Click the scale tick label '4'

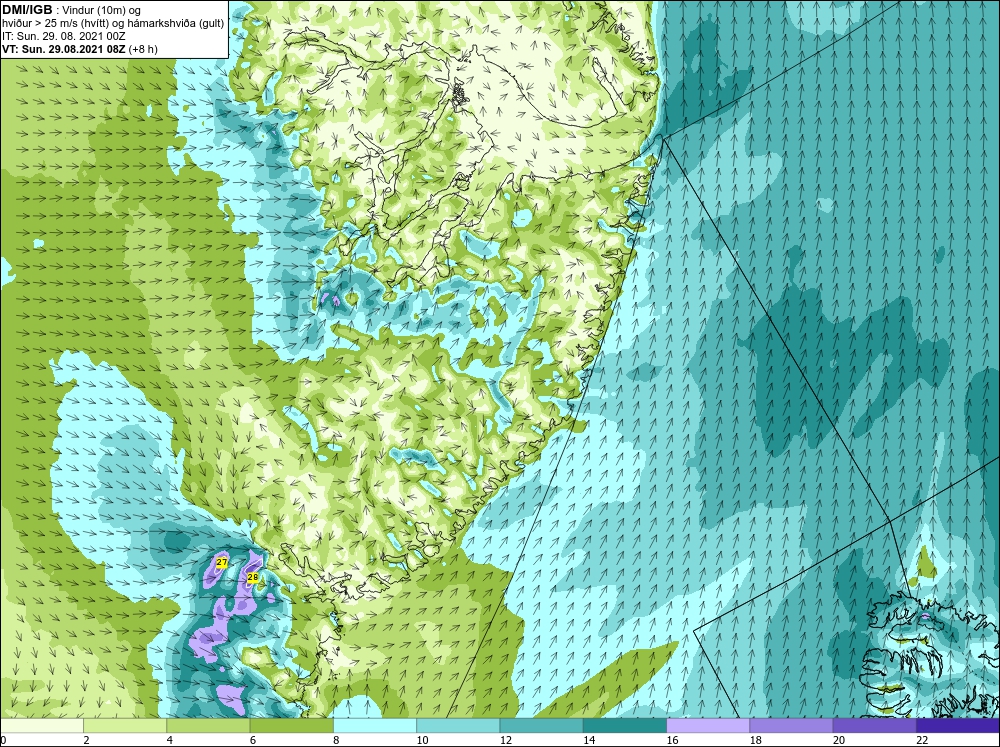pos(170,740)
